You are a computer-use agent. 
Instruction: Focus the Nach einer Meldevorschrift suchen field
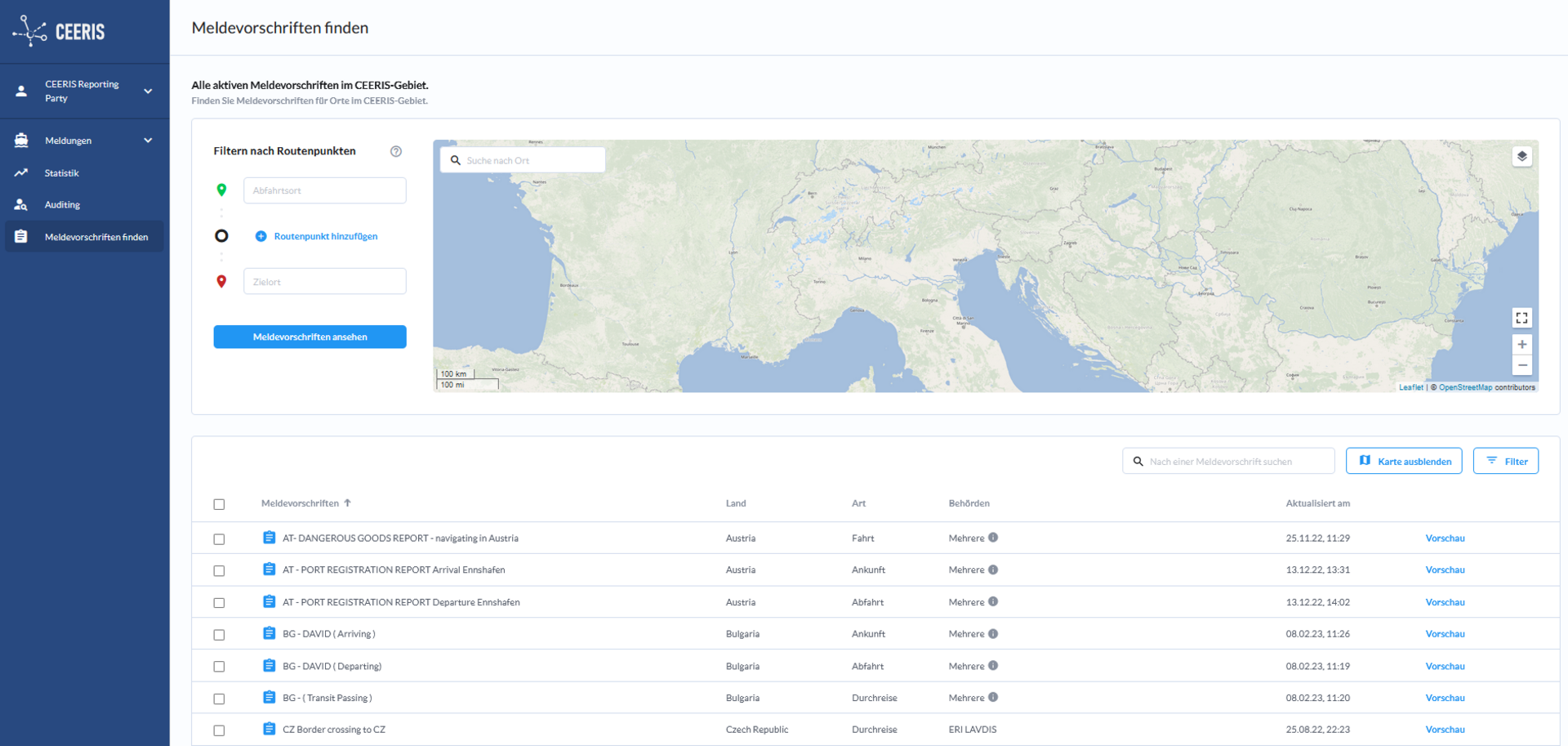(x=1228, y=461)
